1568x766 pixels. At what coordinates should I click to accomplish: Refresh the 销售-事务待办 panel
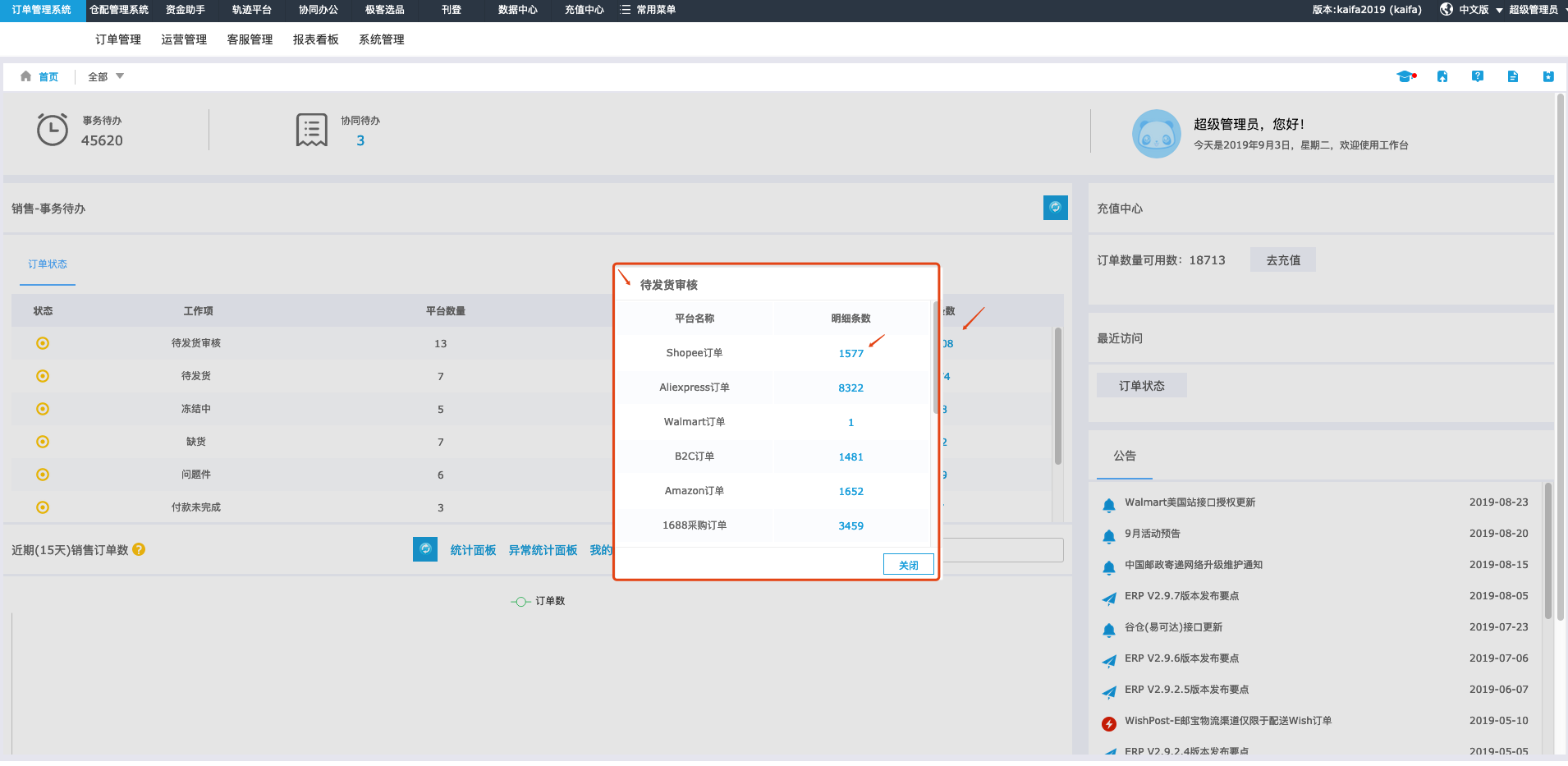click(x=1056, y=208)
